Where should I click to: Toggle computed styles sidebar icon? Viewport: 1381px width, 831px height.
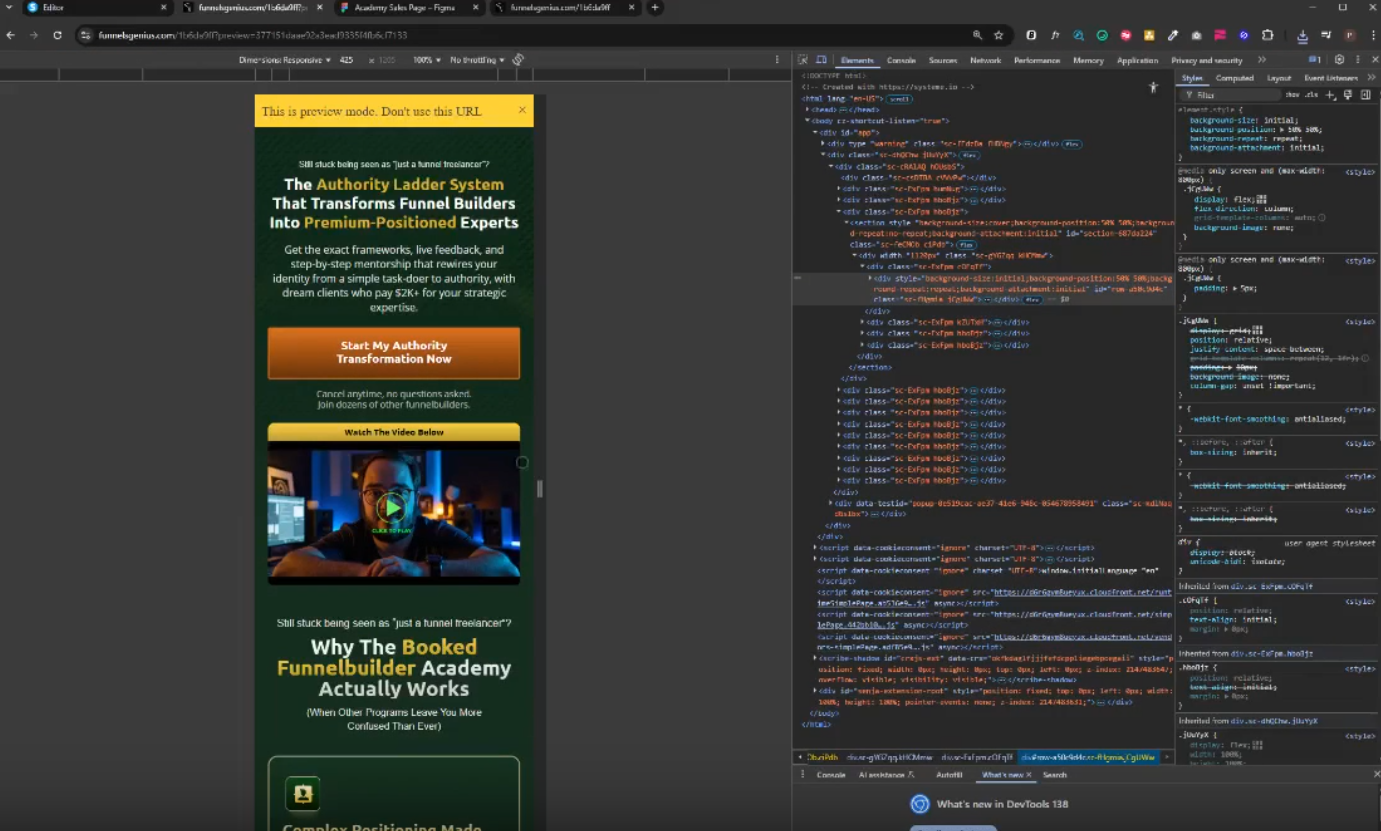point(1366,95)
